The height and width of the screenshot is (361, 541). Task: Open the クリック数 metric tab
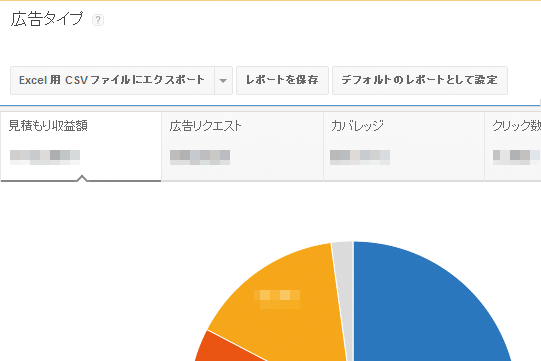tap(513, 146)
